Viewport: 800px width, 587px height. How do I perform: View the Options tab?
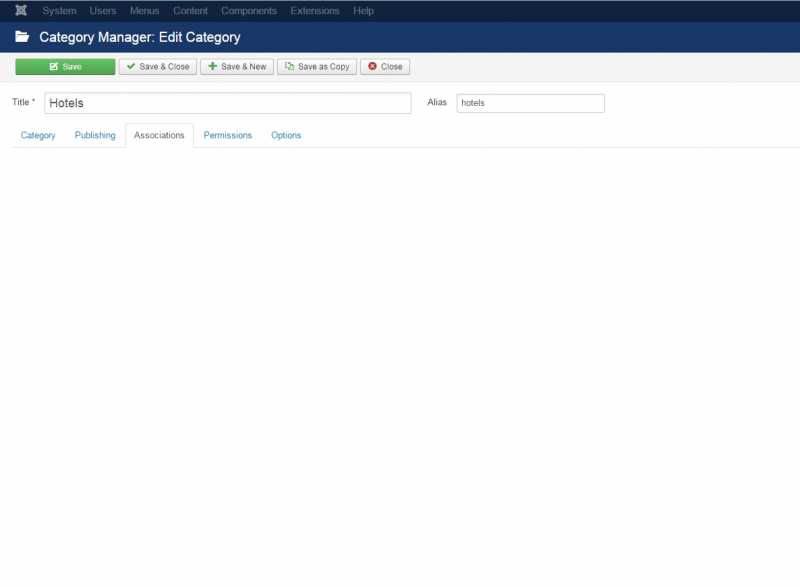coord(286,135)
